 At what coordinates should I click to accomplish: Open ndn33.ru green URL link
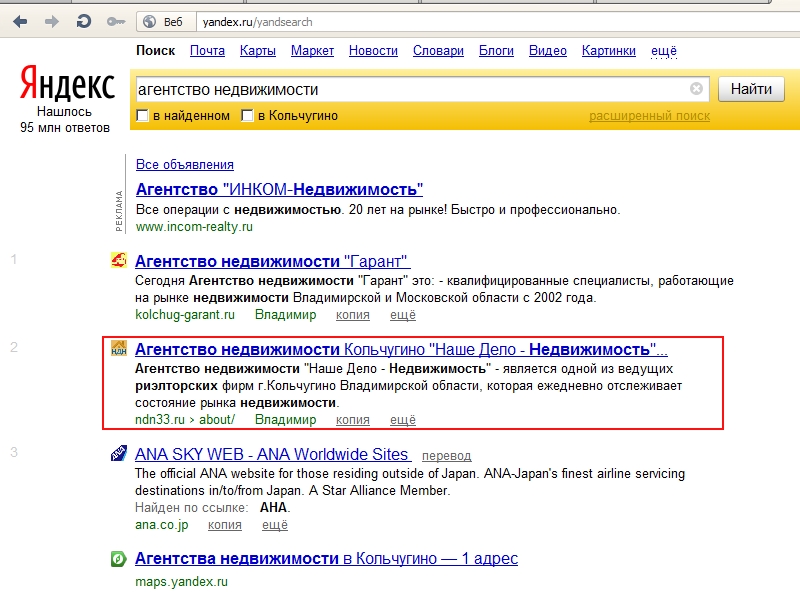point(160,420)
